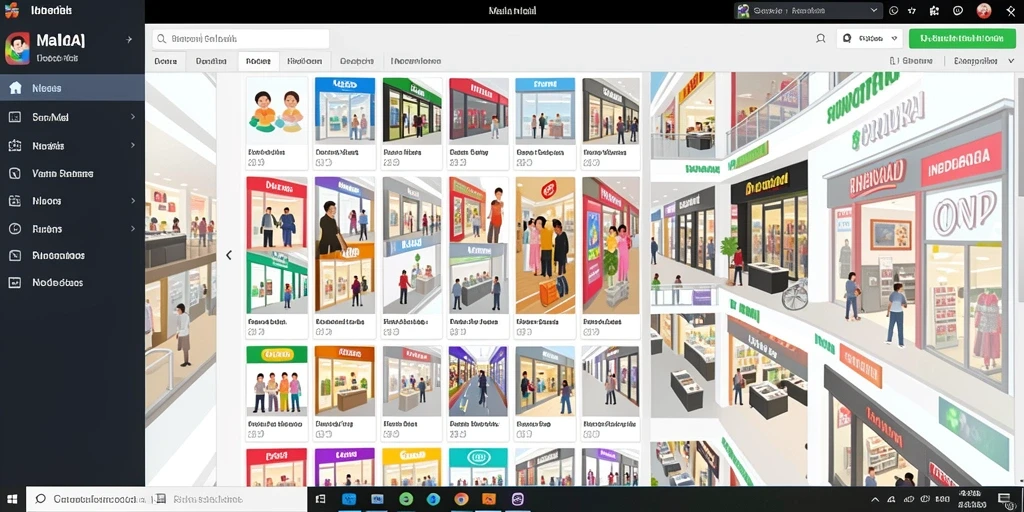Image resolution: width=1024 pixels, height=512 pixels.
Task: Click the person silhouette icon left of the white dropdown
Action: coord(821,39)
